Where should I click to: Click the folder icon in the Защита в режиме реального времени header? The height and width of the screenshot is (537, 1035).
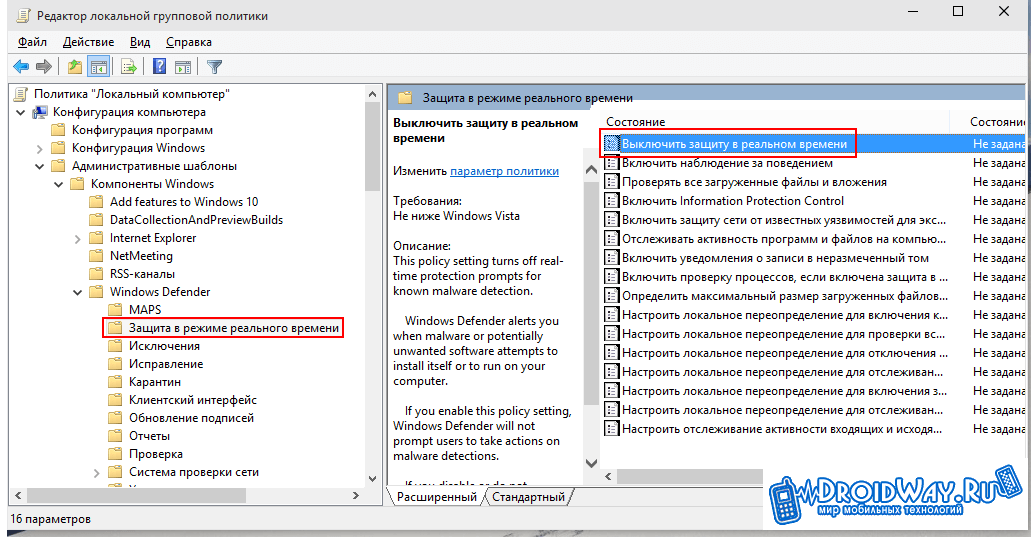coord(405,98)
